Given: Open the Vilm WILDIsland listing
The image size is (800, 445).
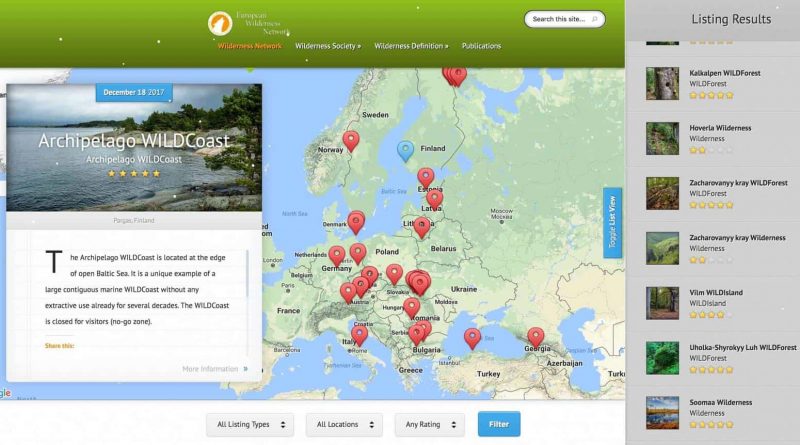Looking at the screenshot, I should point(716,292).
